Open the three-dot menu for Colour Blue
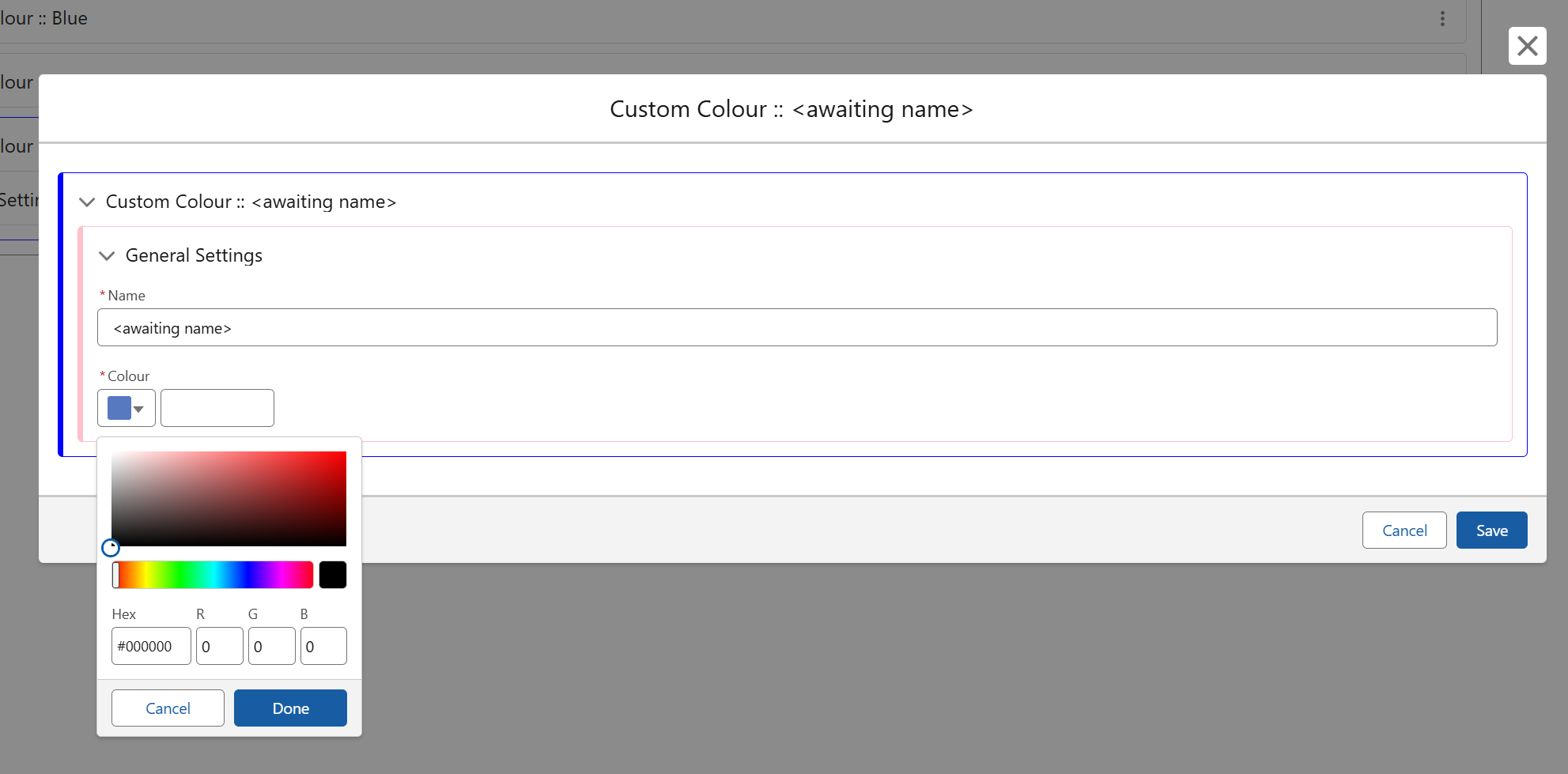1568x774 pixels. pyautogui.click(x=1442, y=19)
